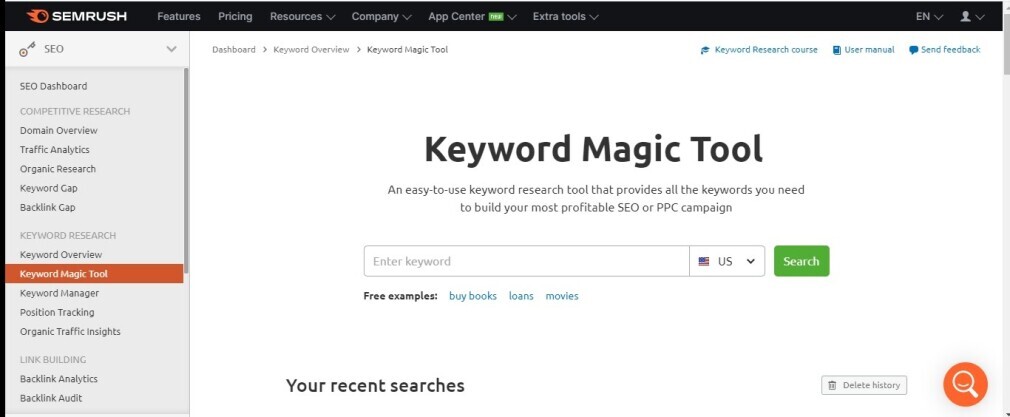Expand the Resources menu

point(302,17)
